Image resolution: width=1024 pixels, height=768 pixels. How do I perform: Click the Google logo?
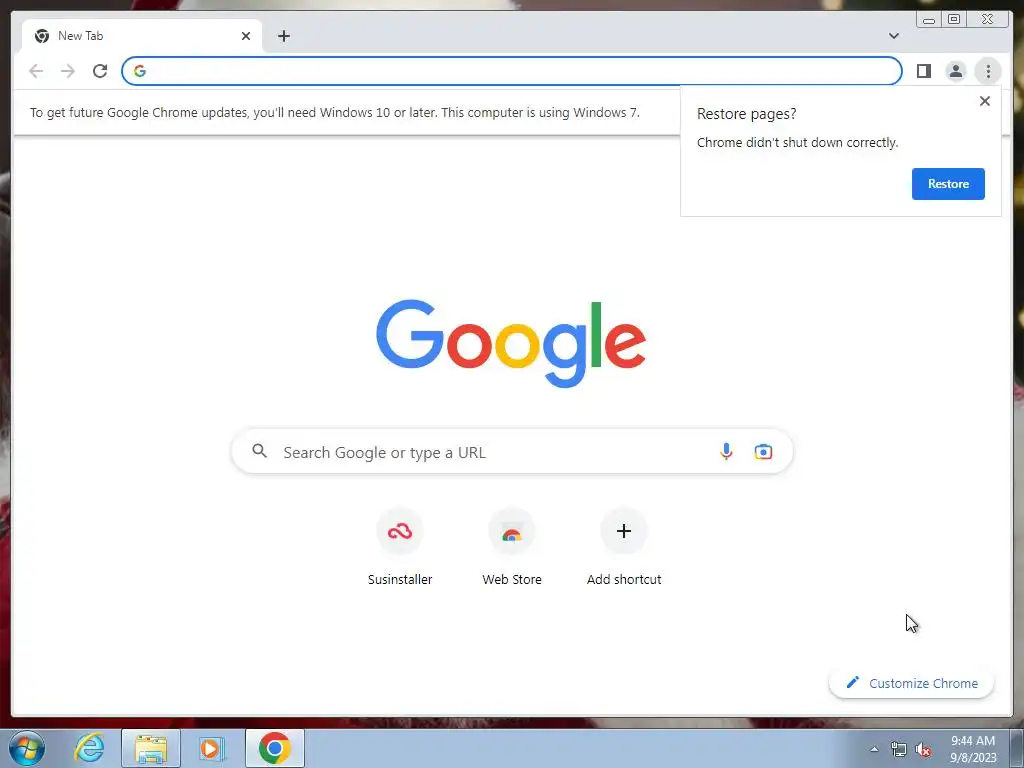click(x=511, y=343)
